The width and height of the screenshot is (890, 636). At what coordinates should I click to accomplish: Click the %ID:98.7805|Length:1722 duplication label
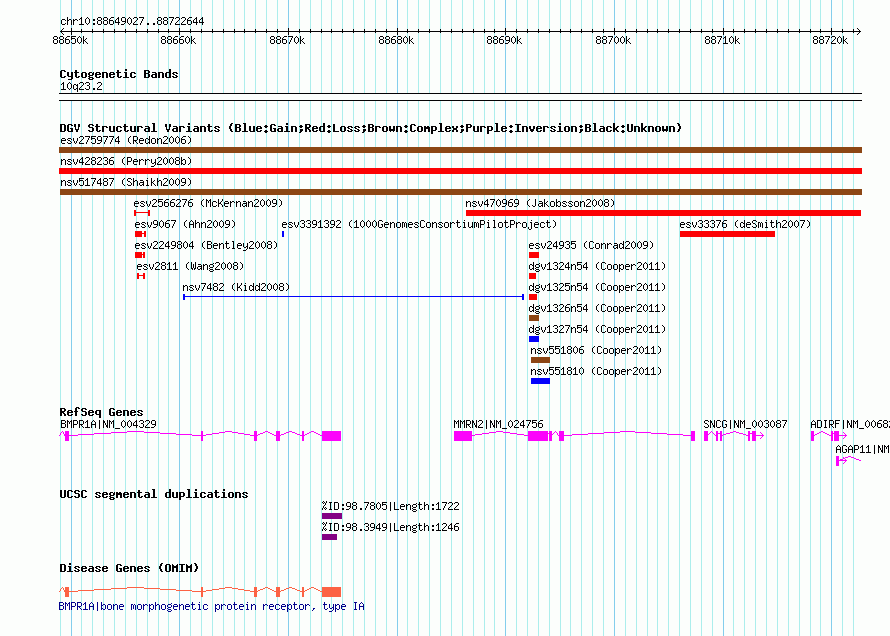coord(391,506)
